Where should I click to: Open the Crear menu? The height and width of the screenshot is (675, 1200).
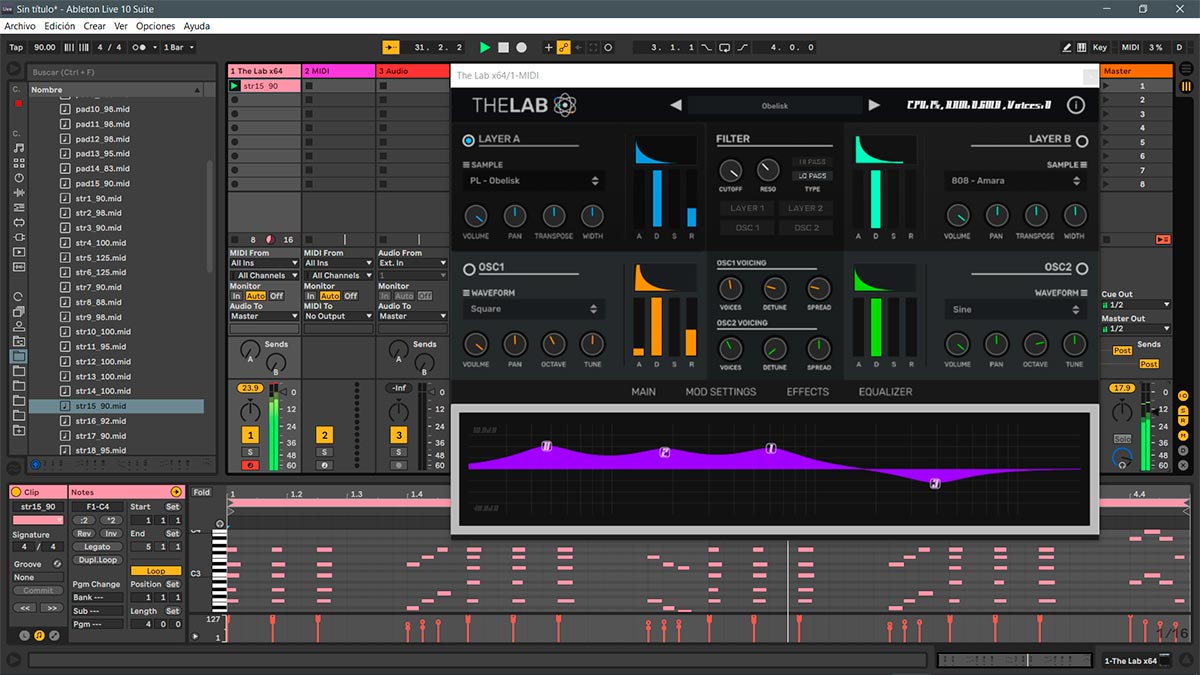coord(94,26)
